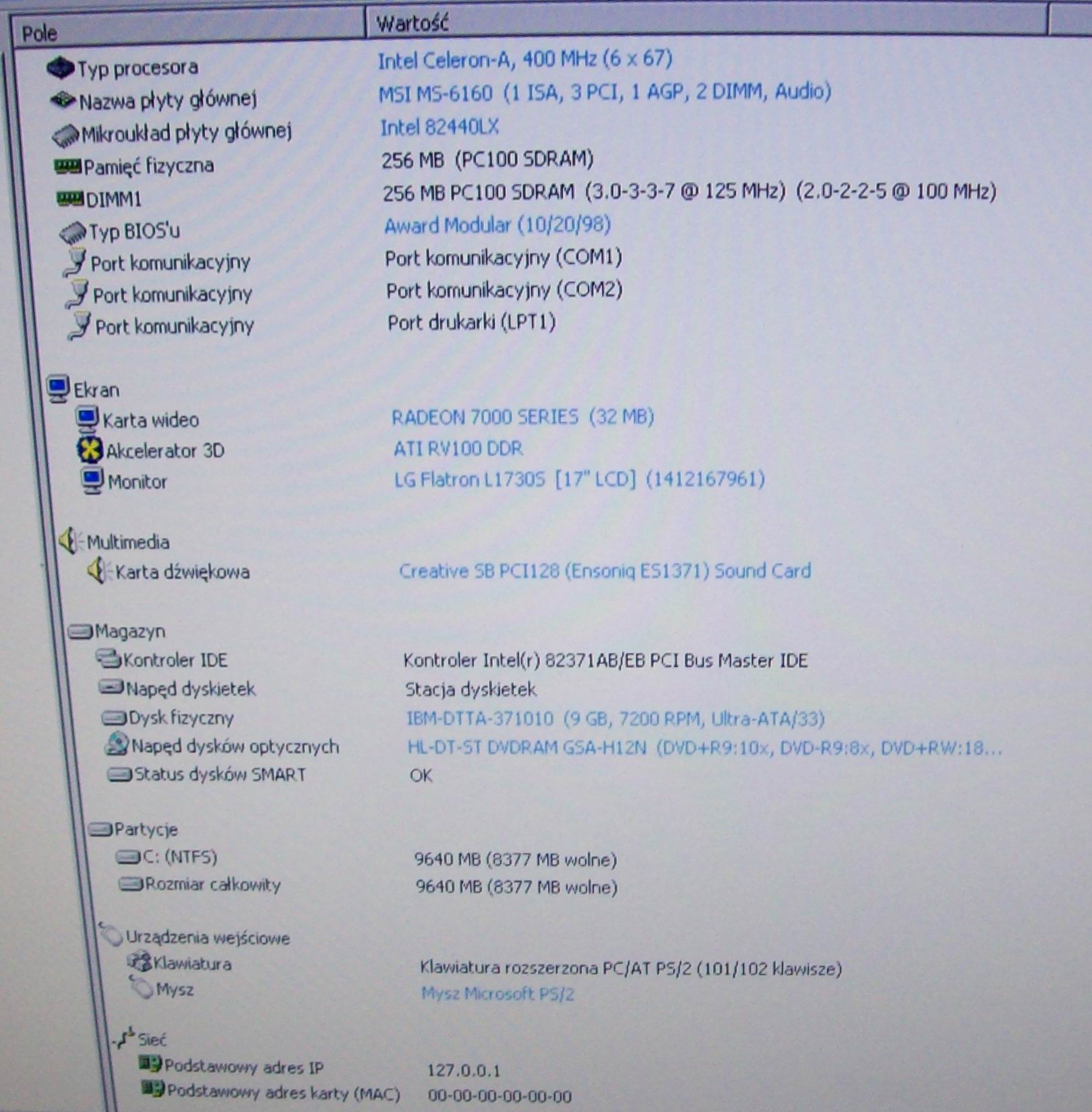The height and width of the screenshot is (1112, 1092).
Task: Select the Partycje section icon
Action: (x=100, y=829)
